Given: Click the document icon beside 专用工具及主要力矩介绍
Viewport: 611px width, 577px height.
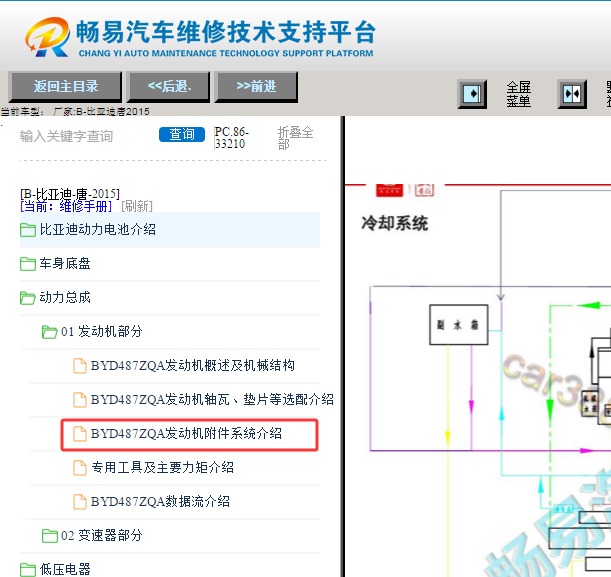Looking at the screenshot, I should coord(80,468).
